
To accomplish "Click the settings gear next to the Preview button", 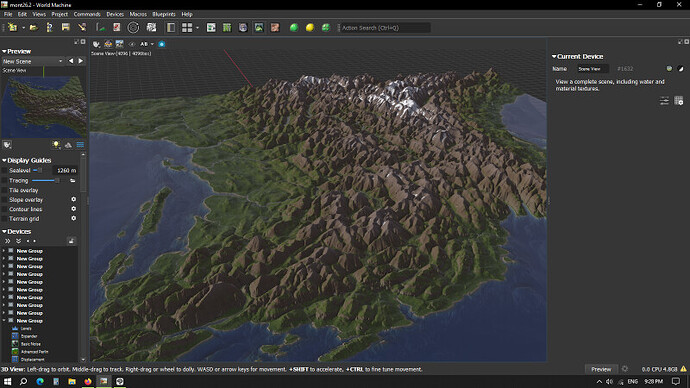I will tap(624, 369).
